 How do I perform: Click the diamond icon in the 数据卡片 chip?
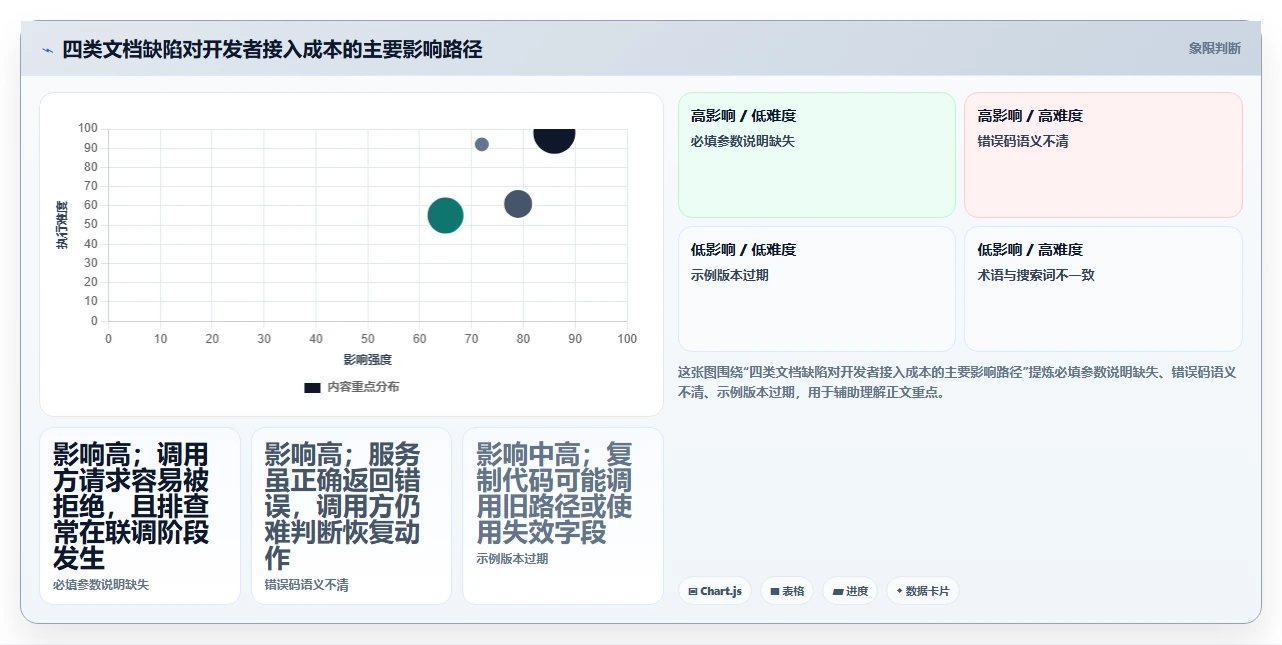[x=899, y=591]
